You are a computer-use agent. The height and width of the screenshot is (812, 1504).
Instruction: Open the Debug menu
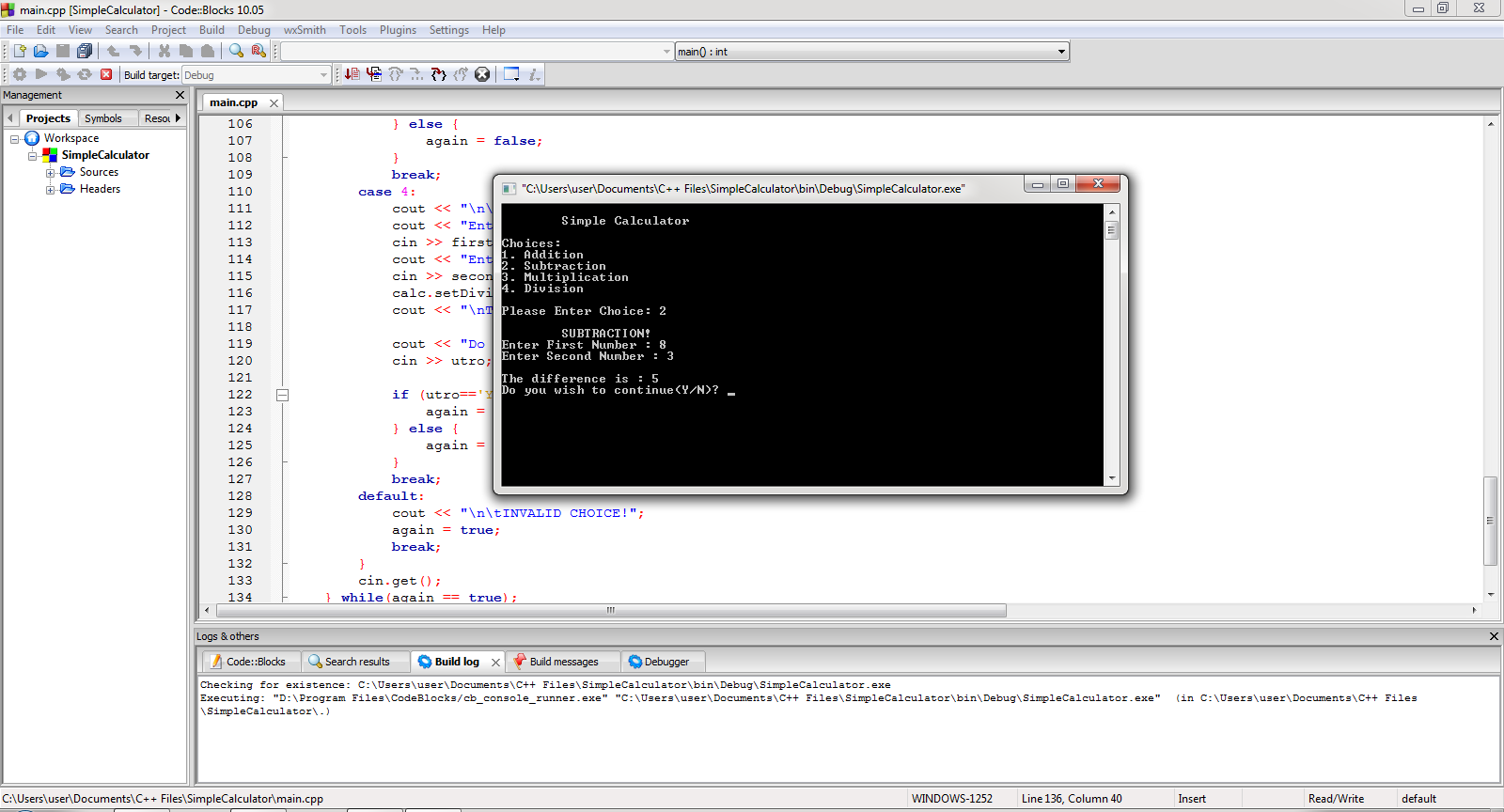point(254,30)
